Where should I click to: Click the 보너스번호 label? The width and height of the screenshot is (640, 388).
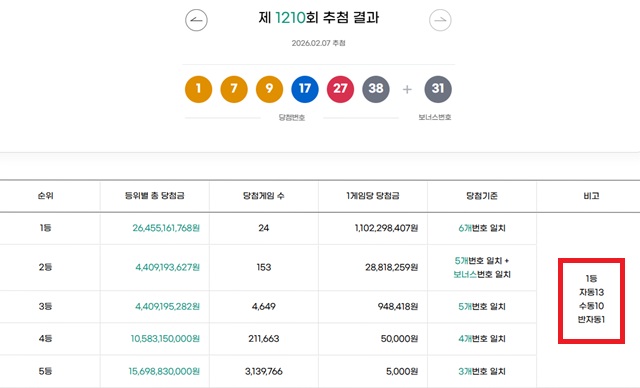435,117
